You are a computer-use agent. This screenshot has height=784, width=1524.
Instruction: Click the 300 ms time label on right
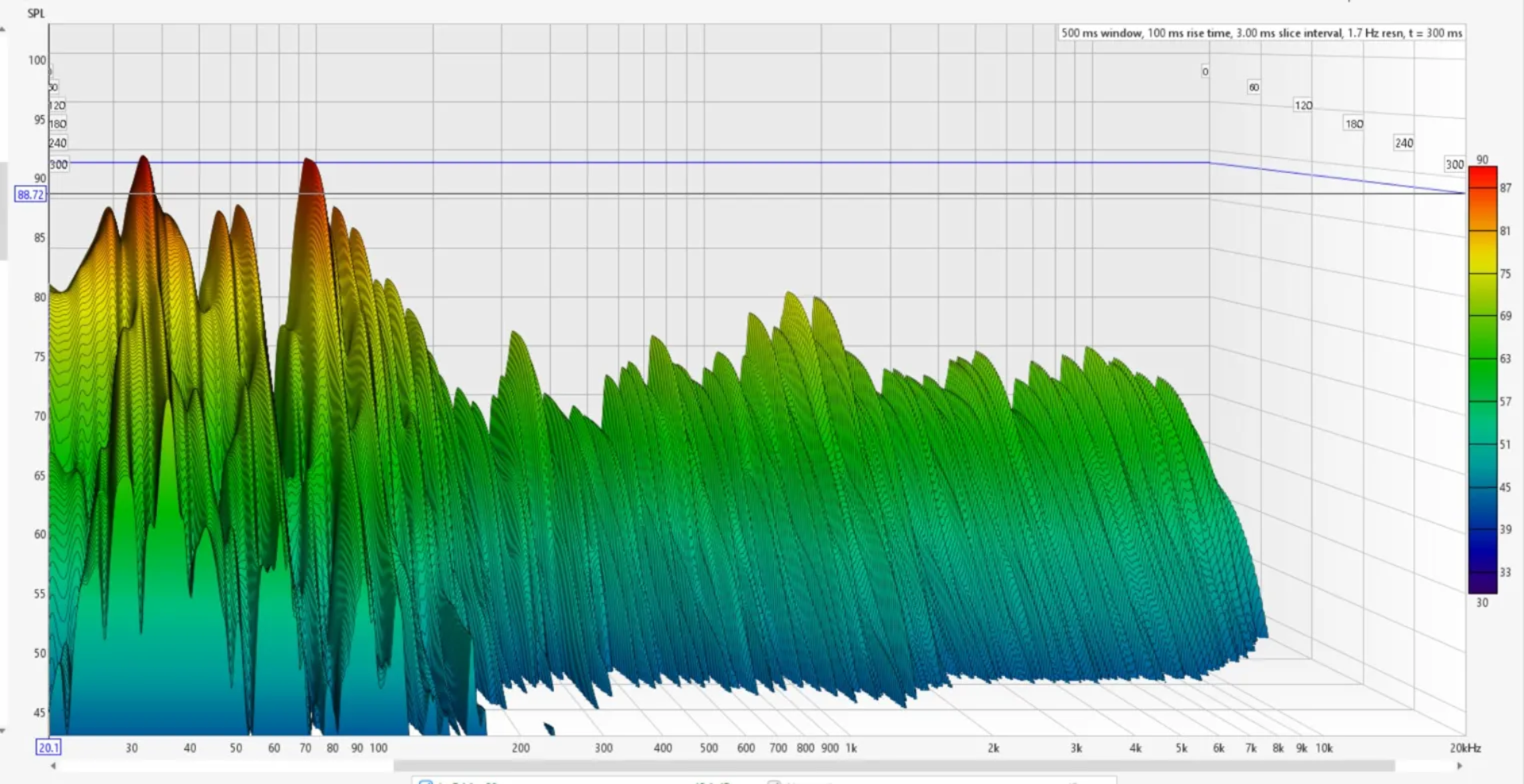(x=1454, y=164)
